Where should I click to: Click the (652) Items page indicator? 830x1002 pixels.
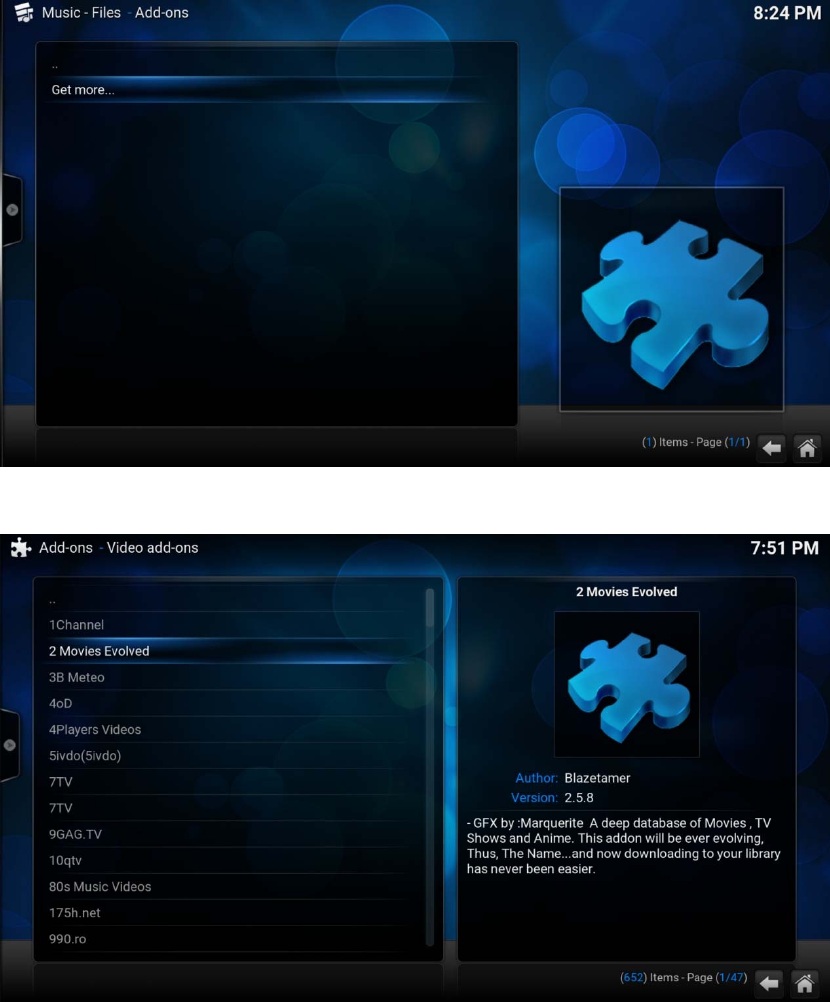(x=683, y=978)
